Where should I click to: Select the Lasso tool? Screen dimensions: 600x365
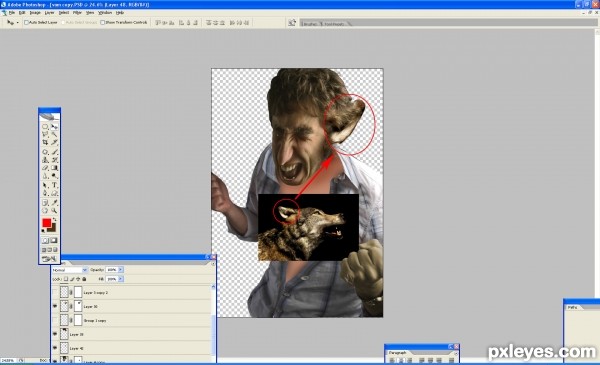(x=45, y=134)
